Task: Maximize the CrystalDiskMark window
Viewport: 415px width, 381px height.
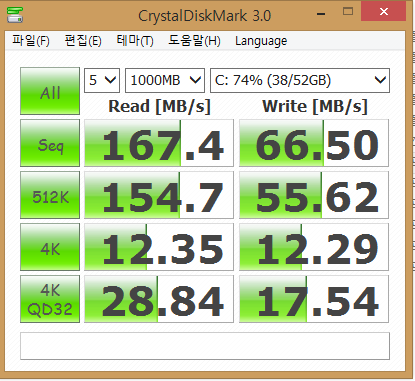Action: pyautogui.click(x=348, y=12)
